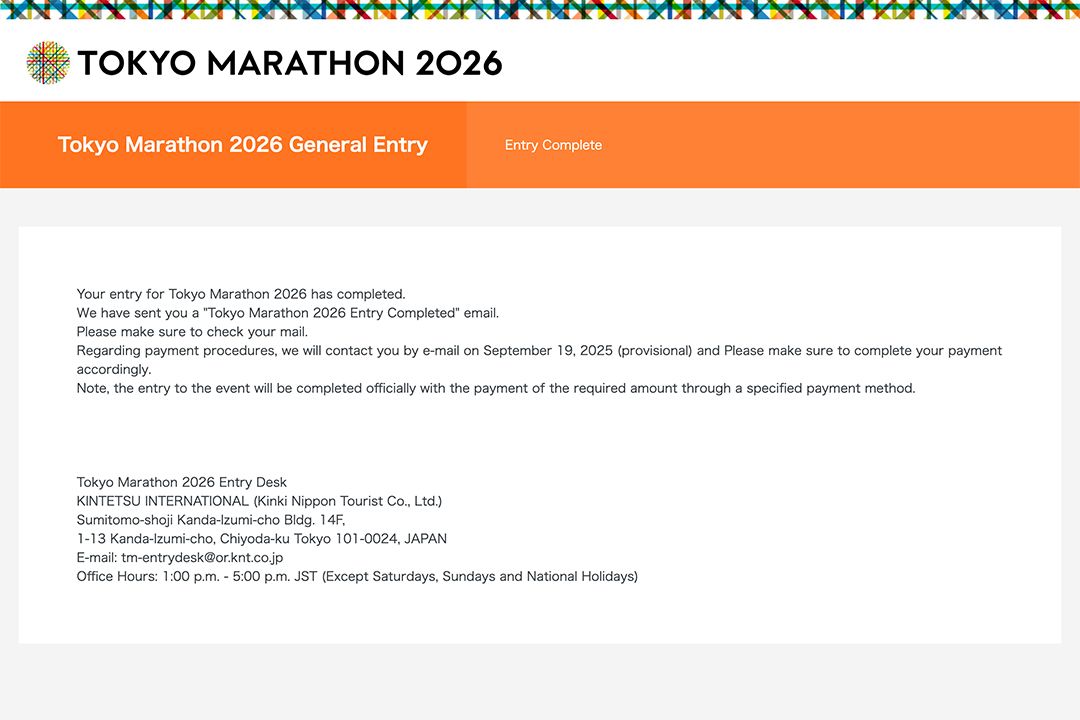This screenshot has width=1080, height=720.
Task: Click the TOKYO MARATHON 2026 wordmark
Action: pos(290,64)
